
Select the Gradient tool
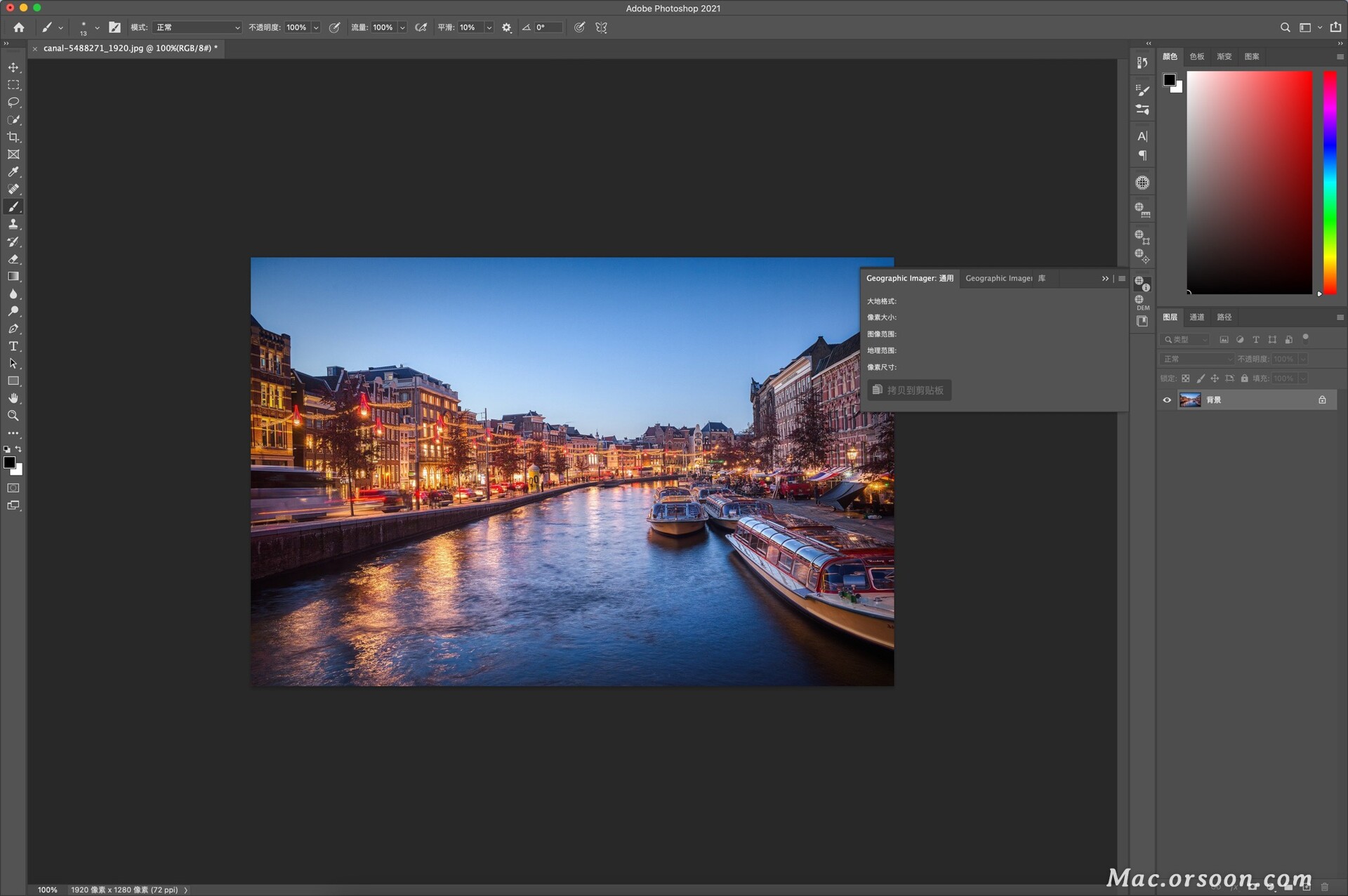(13, 277)
